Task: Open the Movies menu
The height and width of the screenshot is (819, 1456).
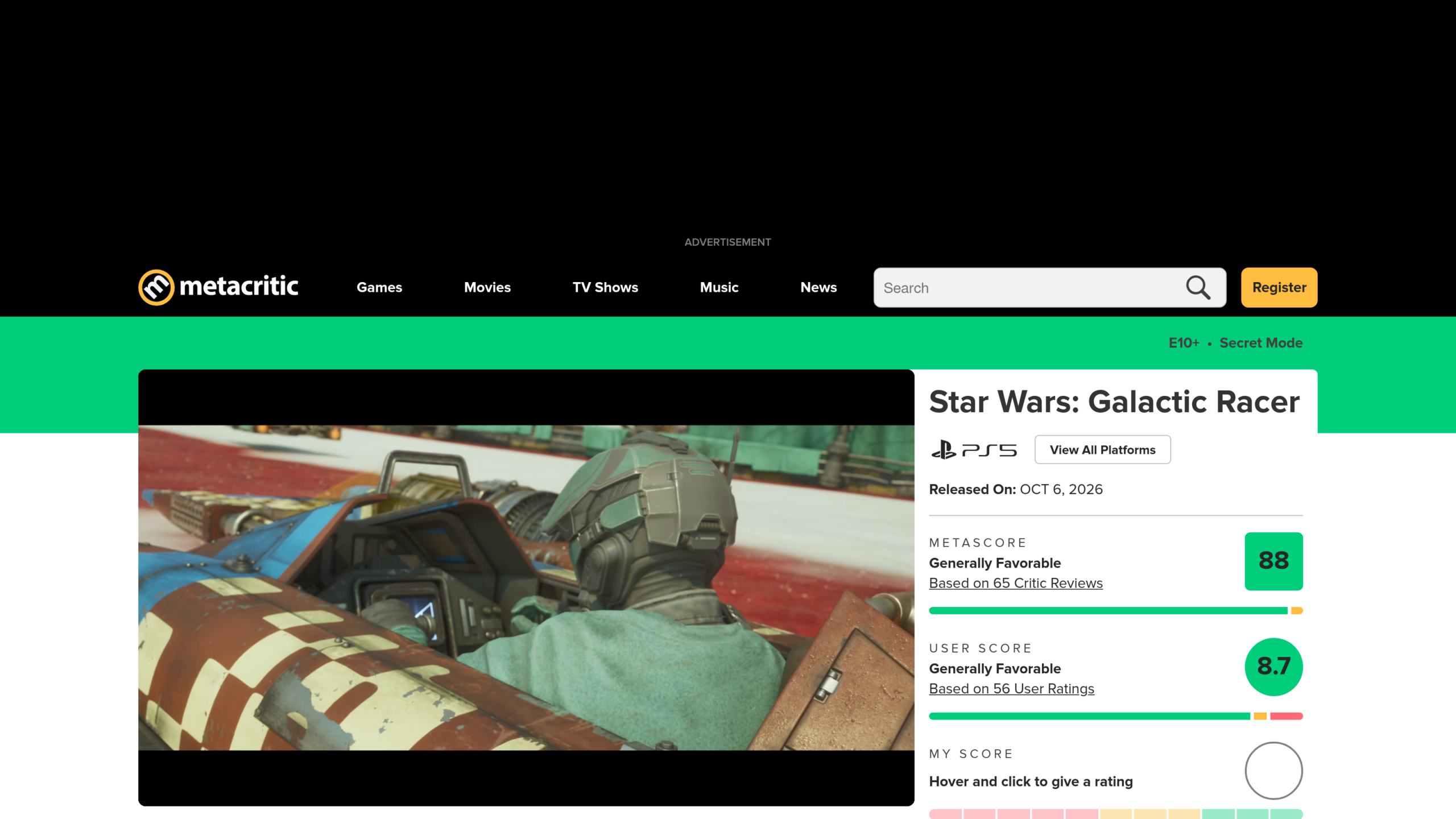Action: click(x=487, y=287)
